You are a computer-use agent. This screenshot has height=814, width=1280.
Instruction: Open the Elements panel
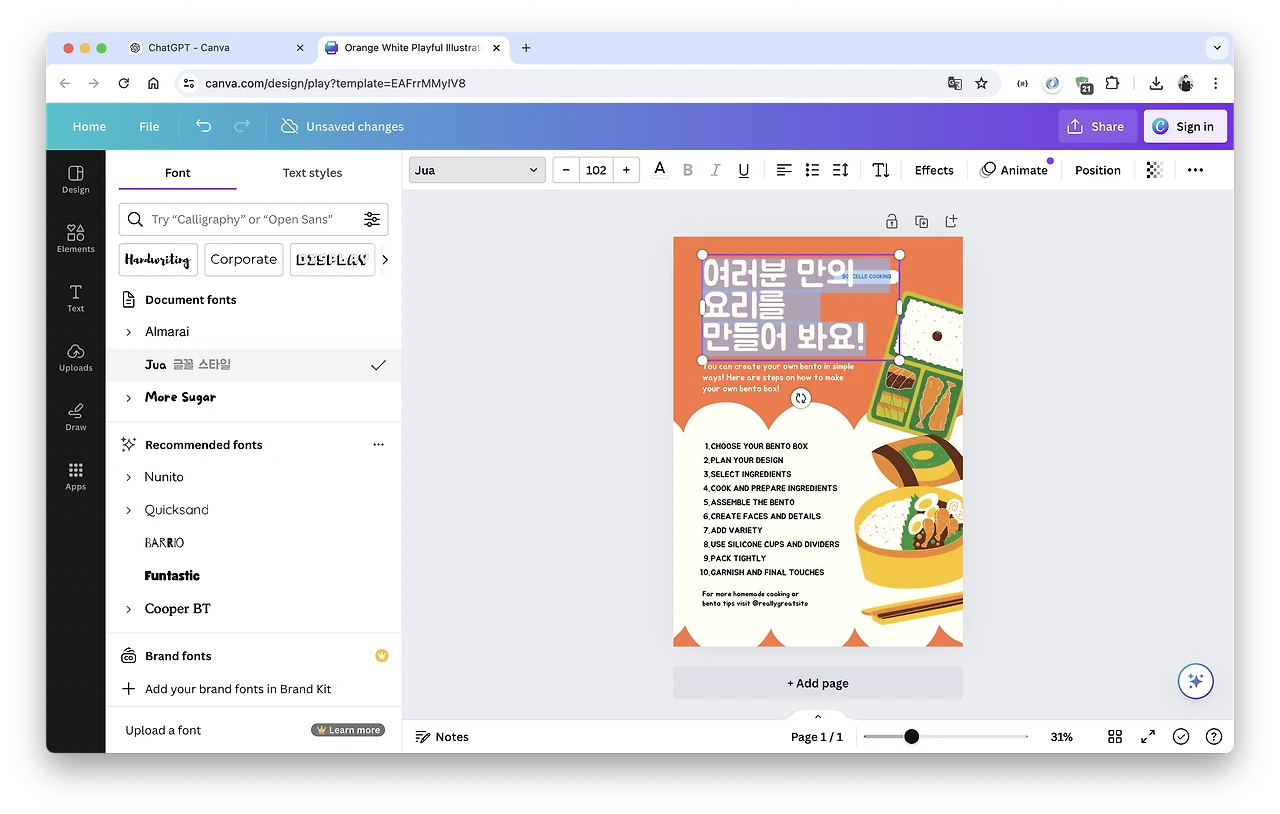coord(76,238)
